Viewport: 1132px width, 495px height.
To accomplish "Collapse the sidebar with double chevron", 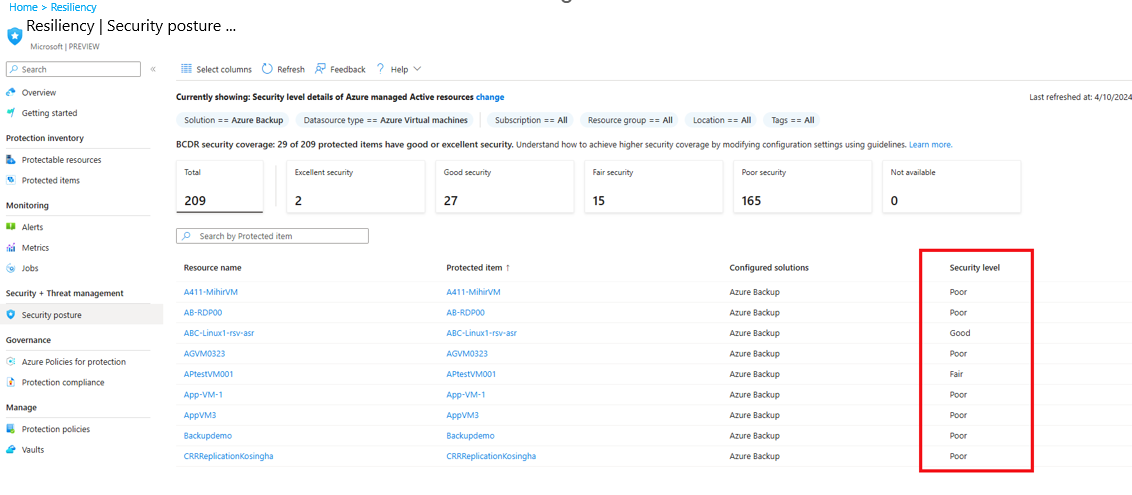I will pyautogui.click(x=153, y=69).
